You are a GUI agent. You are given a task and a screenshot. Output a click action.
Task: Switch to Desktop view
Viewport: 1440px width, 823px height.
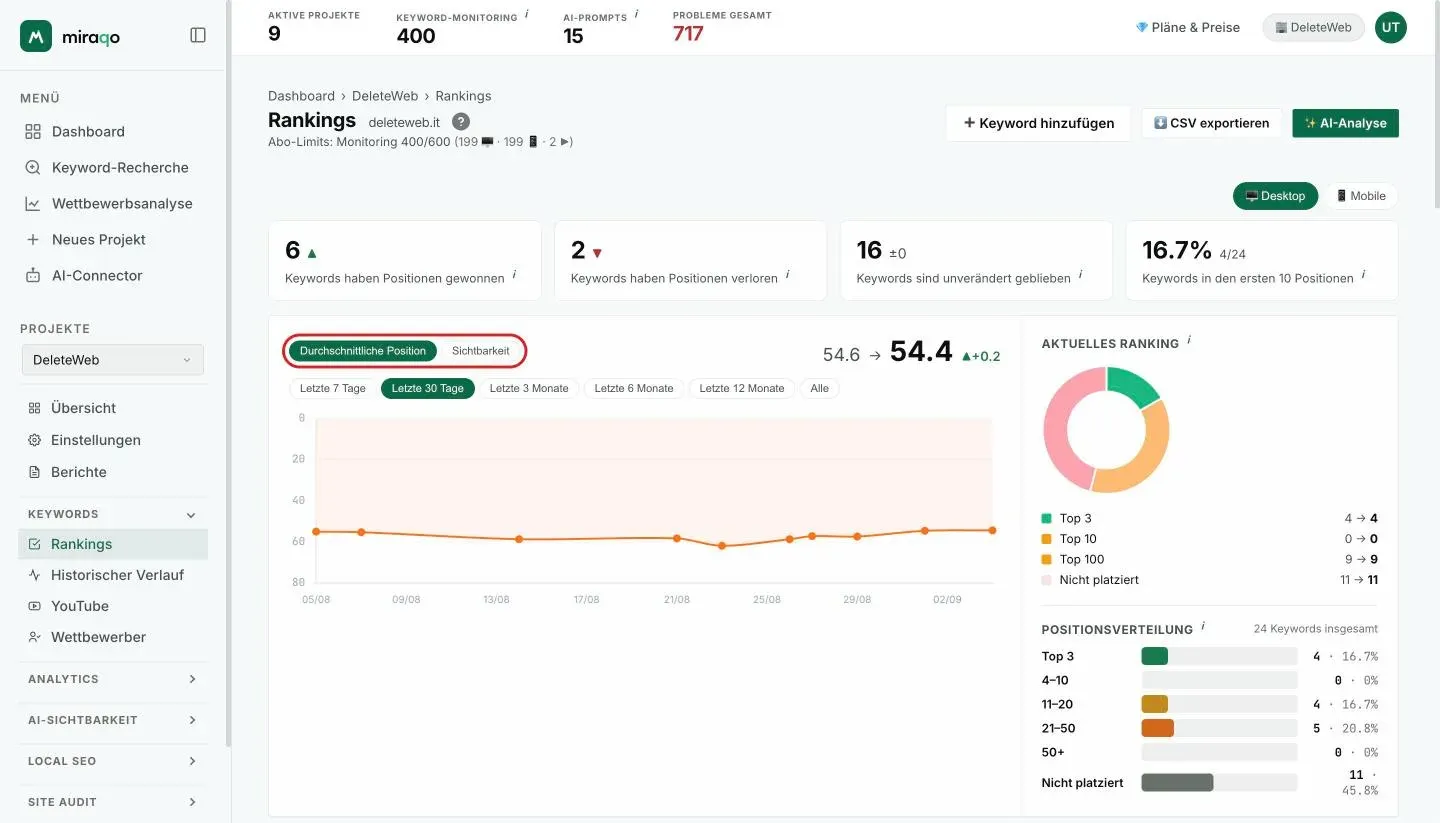(1275, 196)
